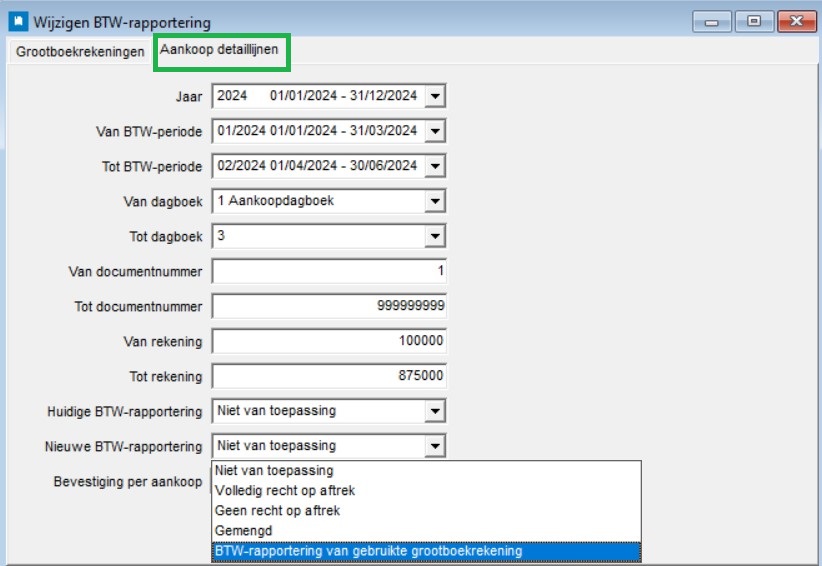The height and width of the screenshot is (566, 822).
Task: Click the '2024 01/01/2024 - 31/12/2024' Jaar value
Action: point(317,96)
